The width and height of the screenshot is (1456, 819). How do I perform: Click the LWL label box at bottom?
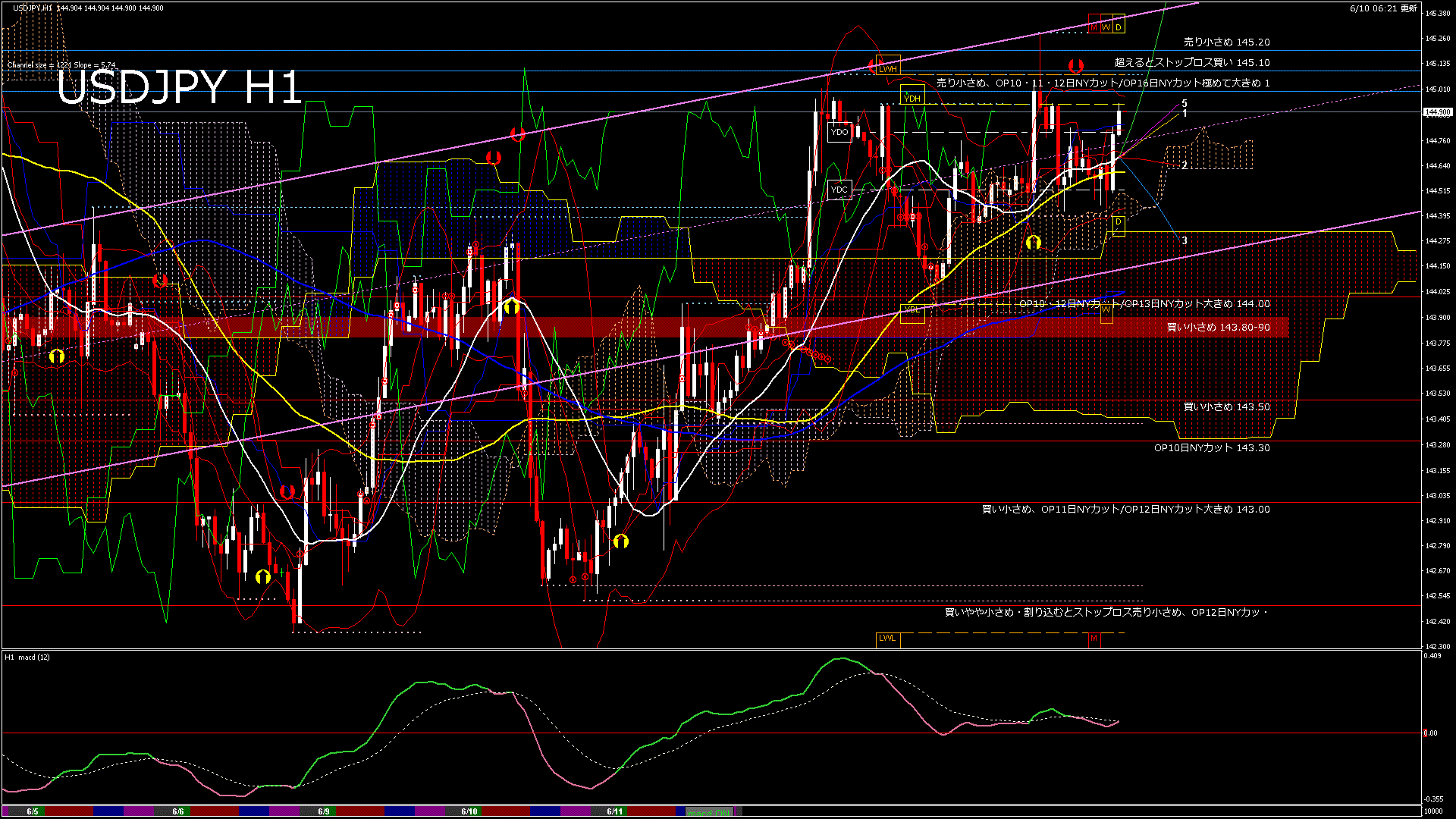tap(887, 639)
